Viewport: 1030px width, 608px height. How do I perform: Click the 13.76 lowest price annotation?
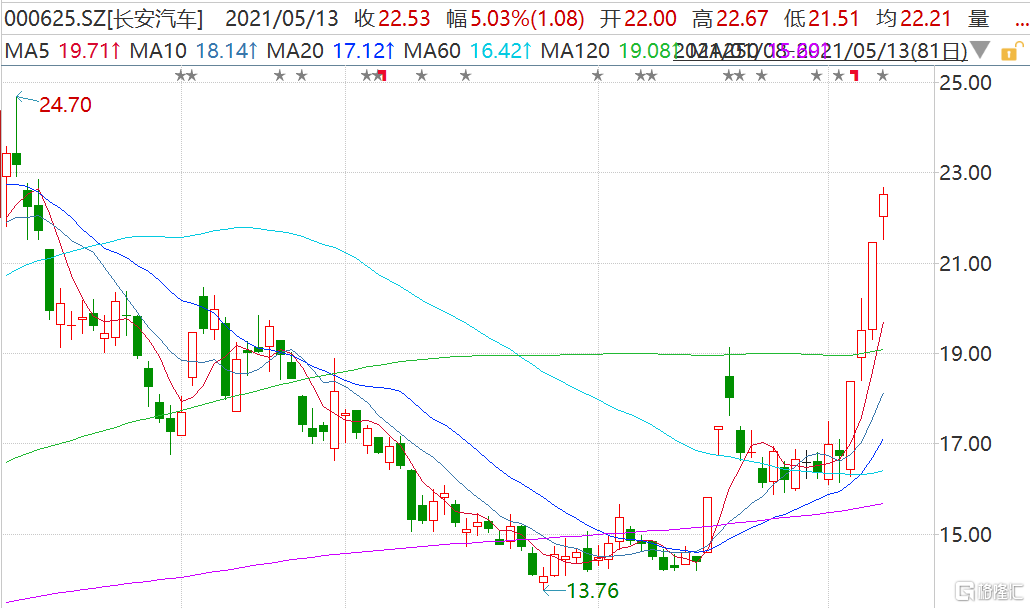click(593, 591)
